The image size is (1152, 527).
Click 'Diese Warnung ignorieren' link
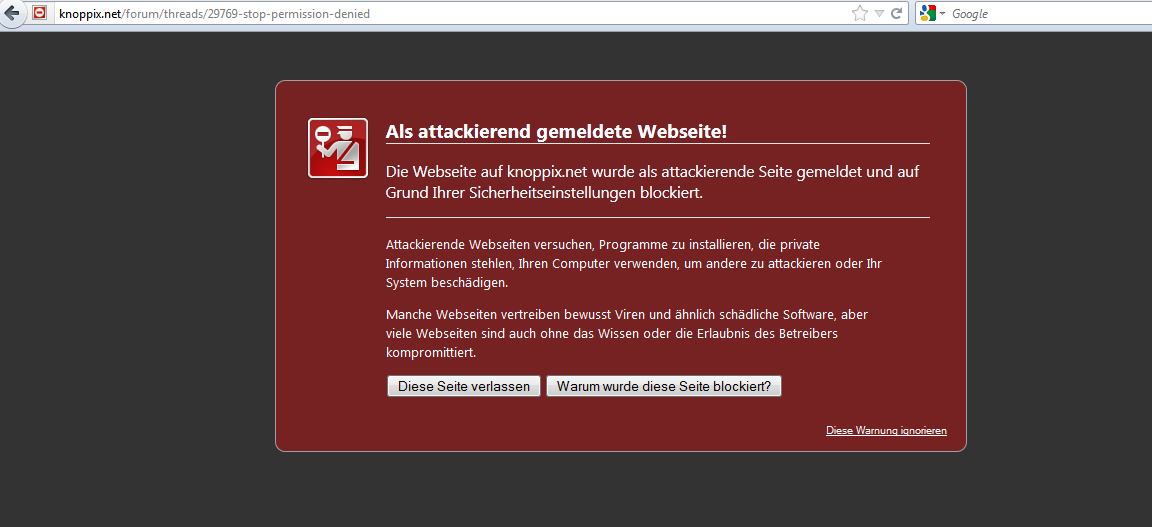point(886,431)
